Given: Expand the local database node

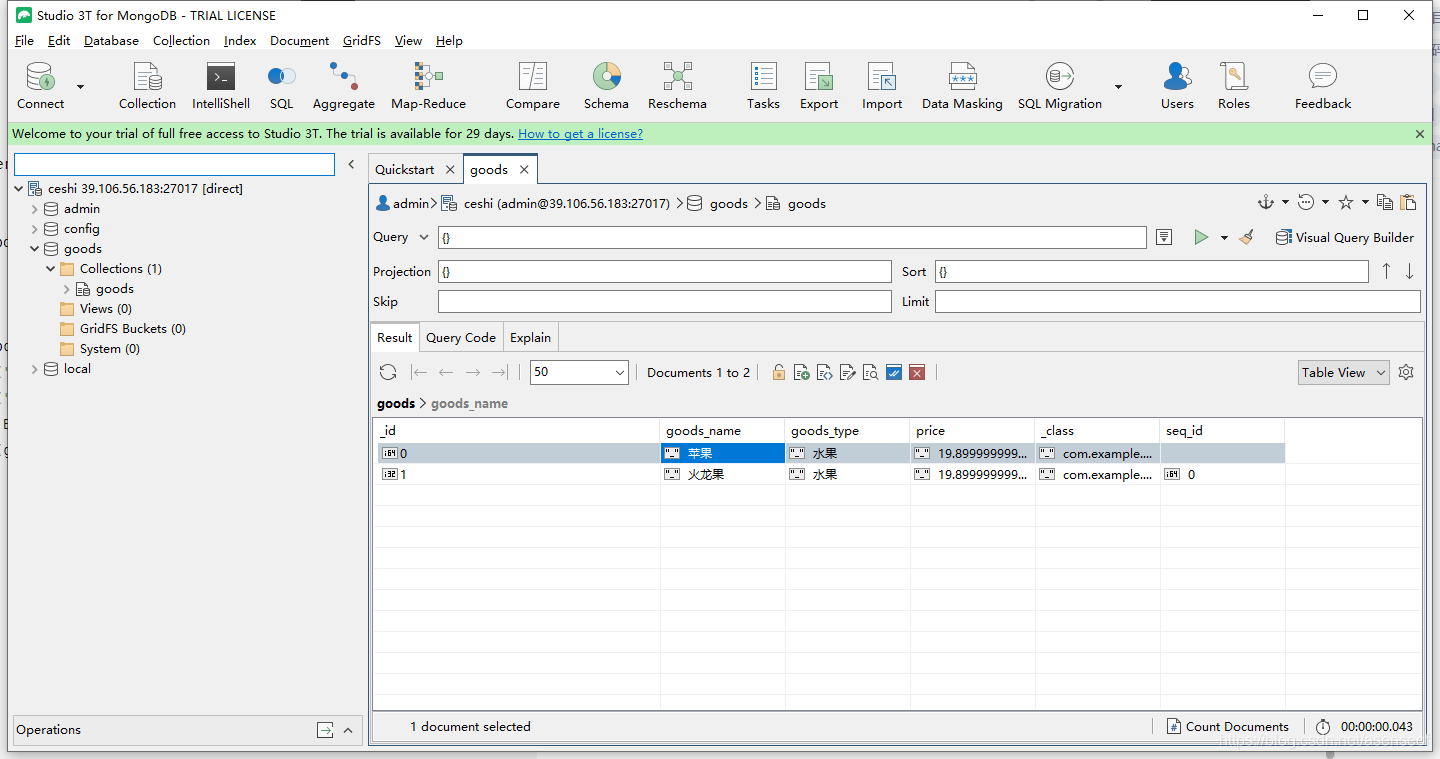Looking at the screenshot, I should point(35,369).
